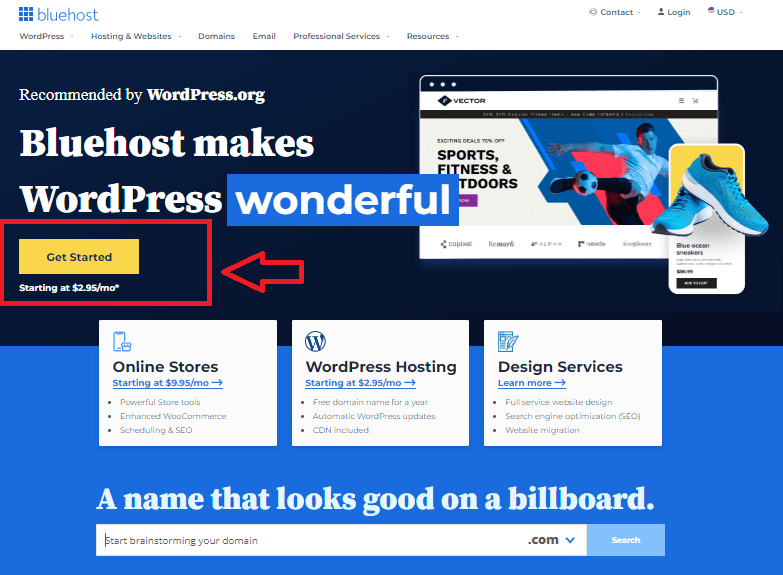The width and height of the screenshot is (783, 575).
Task: Click the Online Stores heading
Action: click(x=165, y=367)
